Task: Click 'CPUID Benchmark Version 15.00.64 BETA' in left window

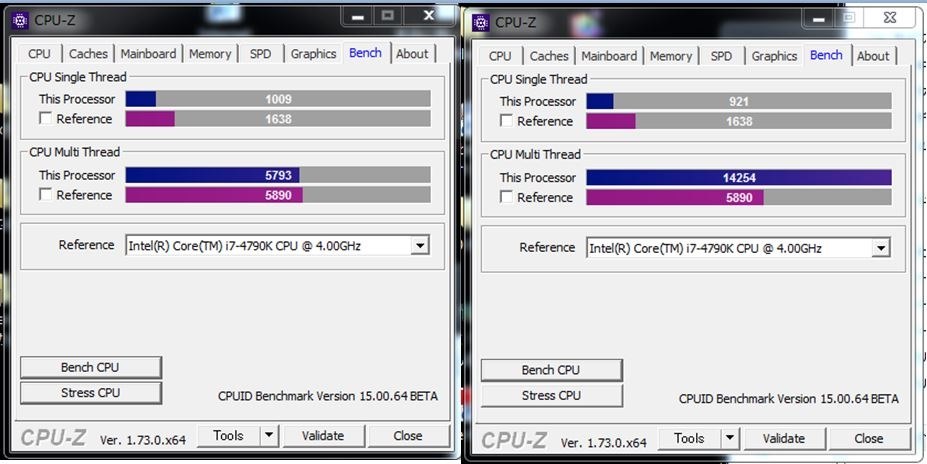Action: pos(328,396)
